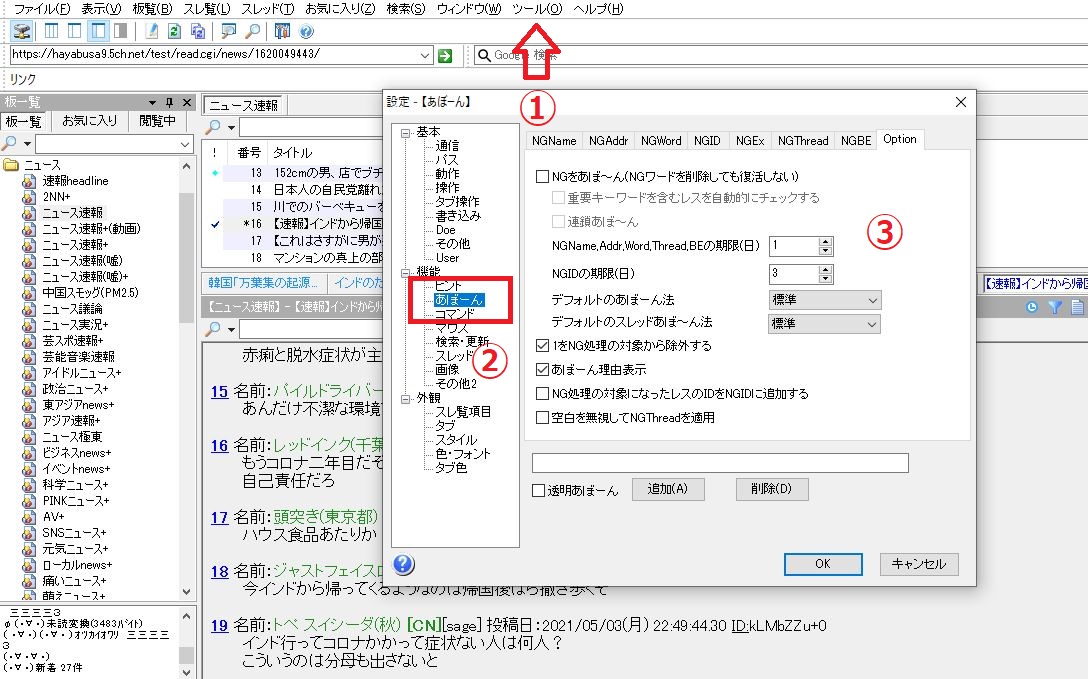Increase the NGName,Addr,Word,Thread,BEの期限 value
Viewport: 1088px width, 679px height.
point(825,241)
